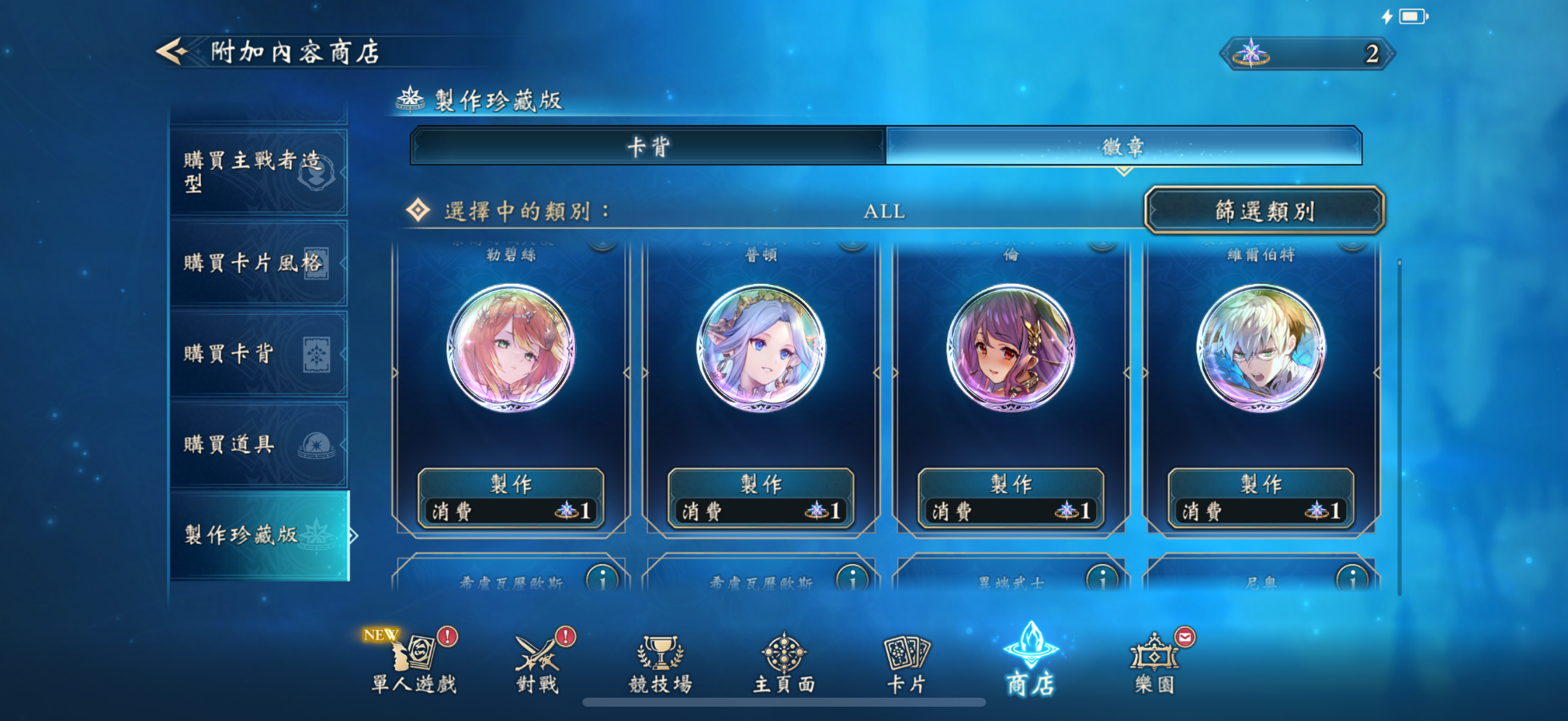Open the 卡片 cards icon
This screenshot has height=721, width=1568.
click(x=907, y=663)
